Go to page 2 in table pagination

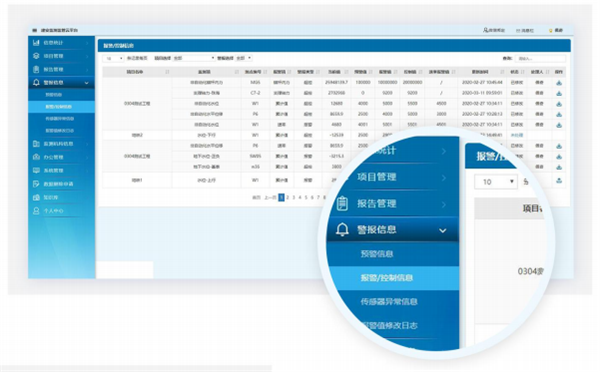coord(288,197)
